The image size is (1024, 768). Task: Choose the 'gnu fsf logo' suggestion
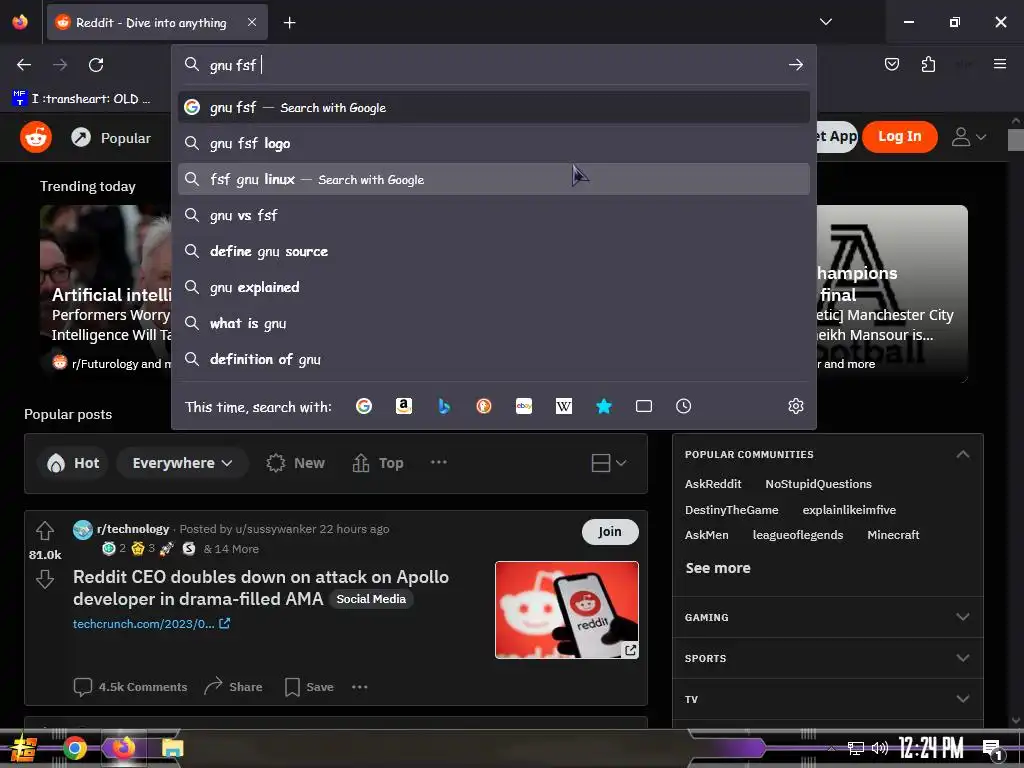(494, 144)
